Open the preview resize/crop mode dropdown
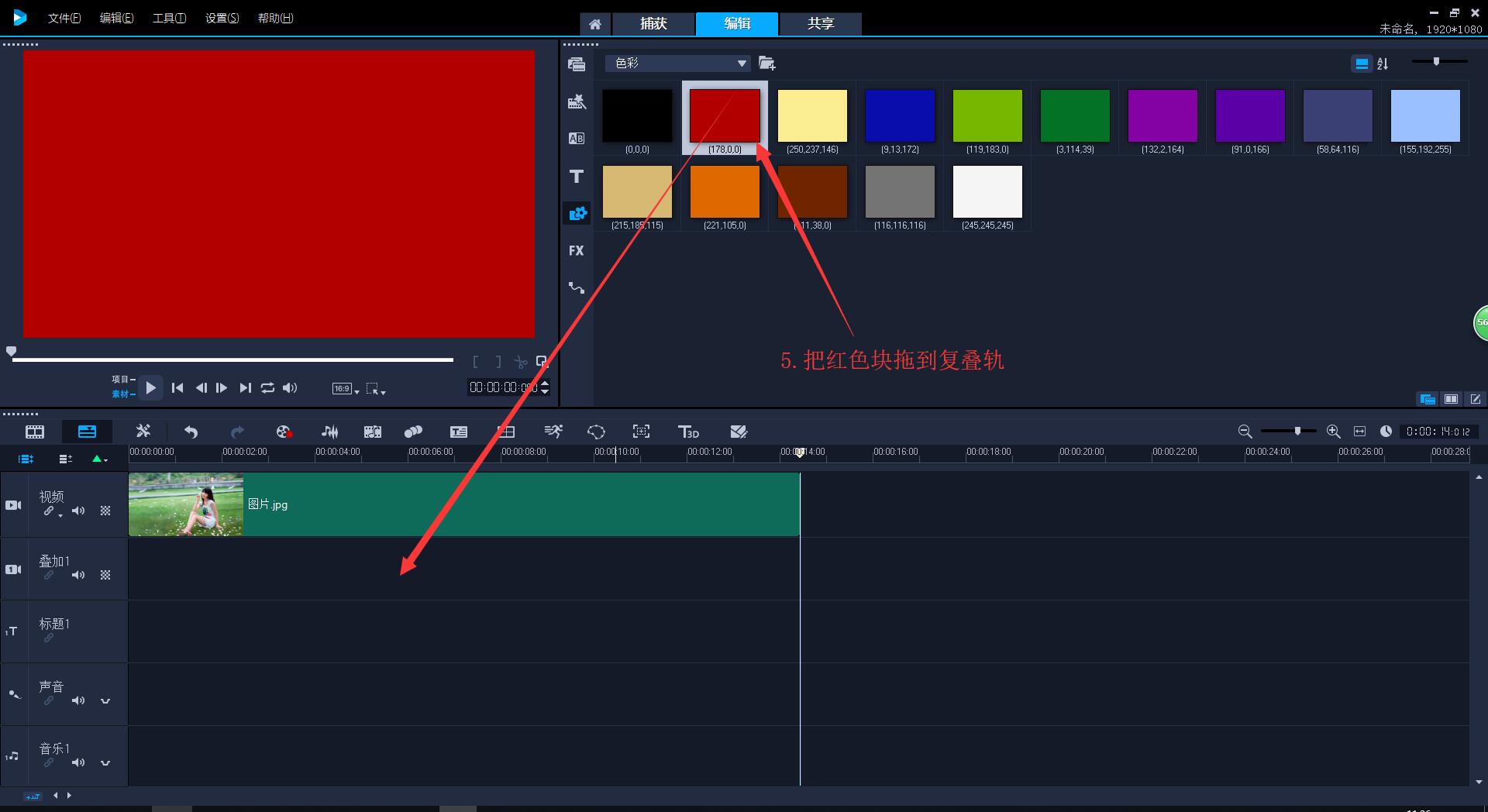This screenshot has width=1488, height=812. [x=376, y=388]
